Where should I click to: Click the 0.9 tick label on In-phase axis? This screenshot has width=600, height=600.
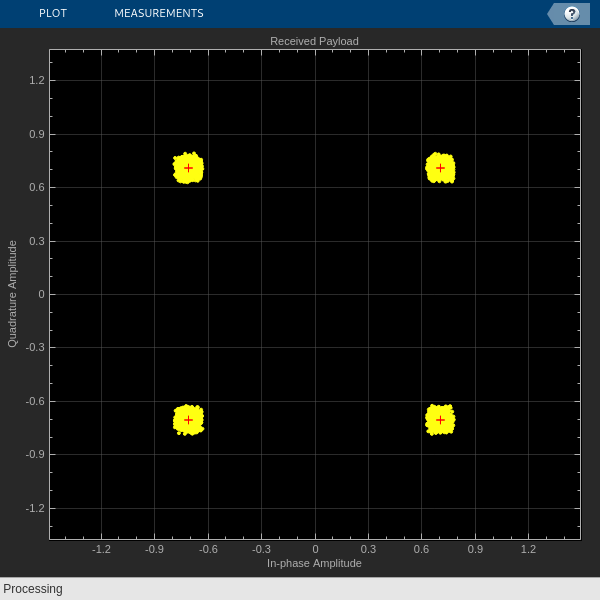click(x=475, y=549)
